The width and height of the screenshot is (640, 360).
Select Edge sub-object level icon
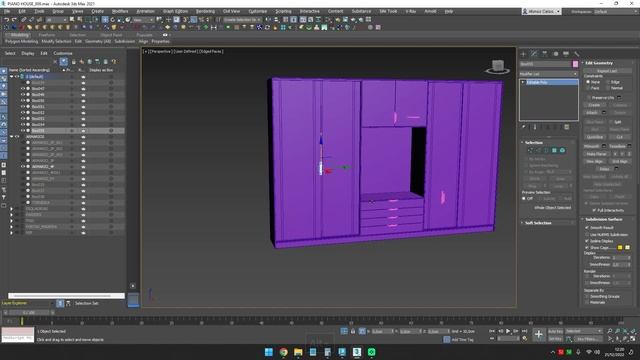coord(538,151)
